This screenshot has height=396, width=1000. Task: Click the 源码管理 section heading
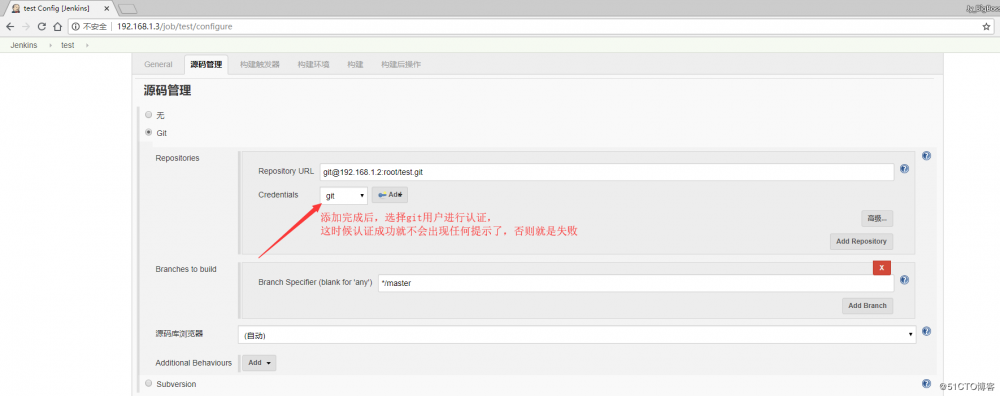[x=167, y=91]
